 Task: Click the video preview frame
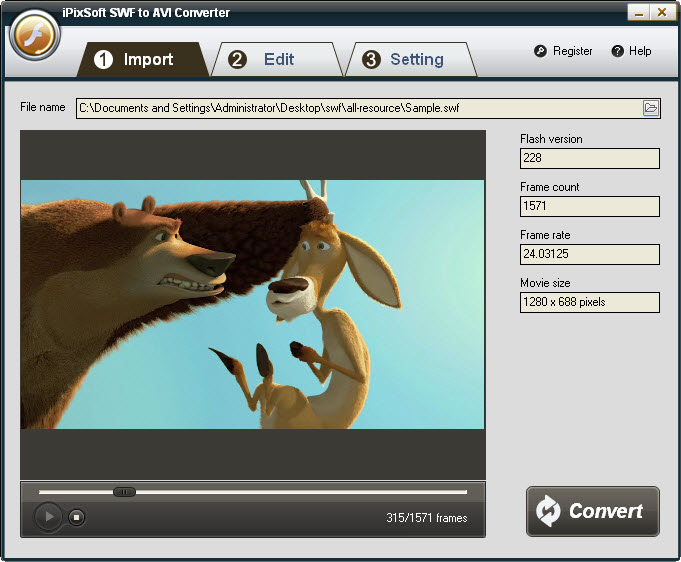pyautogui.click(x=252, y=304)
